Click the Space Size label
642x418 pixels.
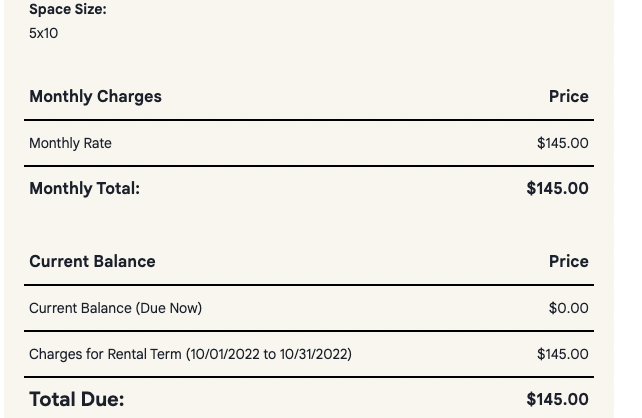[x=67, y=10]
